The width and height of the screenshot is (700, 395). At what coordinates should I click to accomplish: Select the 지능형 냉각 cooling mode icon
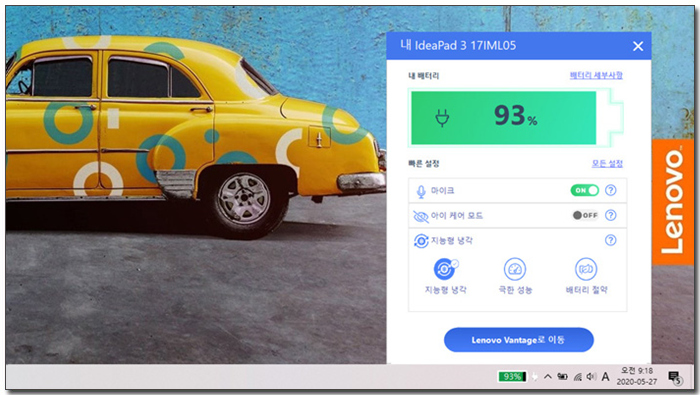444,269
